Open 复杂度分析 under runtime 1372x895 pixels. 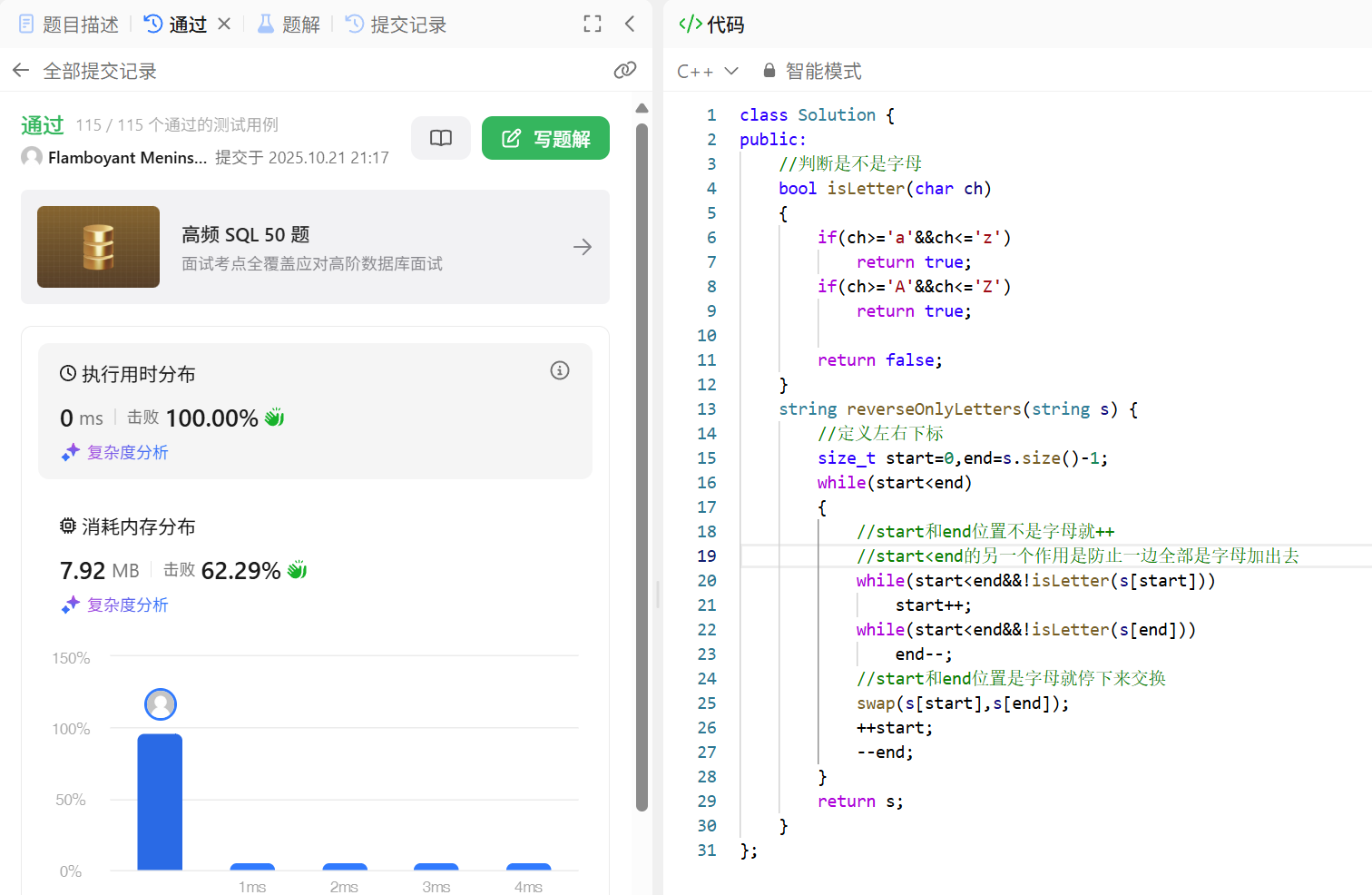coord(115,452)
